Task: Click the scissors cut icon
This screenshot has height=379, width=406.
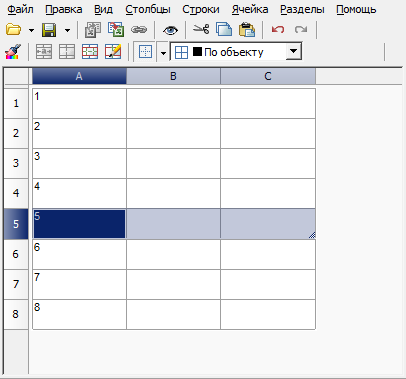Action: (201, 29)
